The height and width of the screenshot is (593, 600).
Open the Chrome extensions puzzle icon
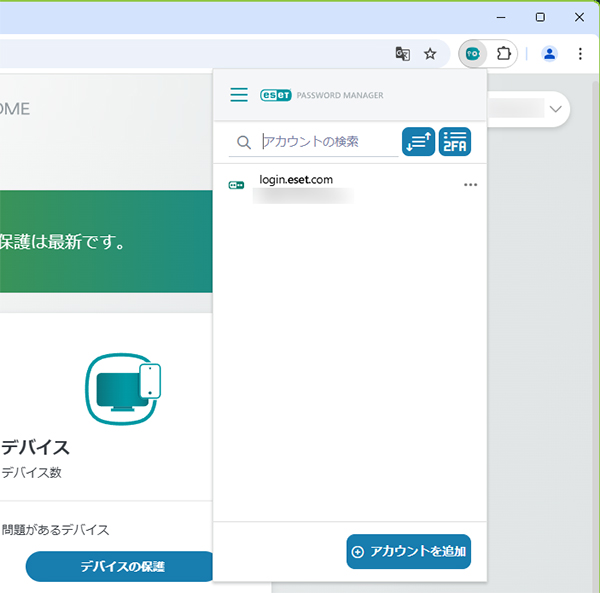[504, 54]
